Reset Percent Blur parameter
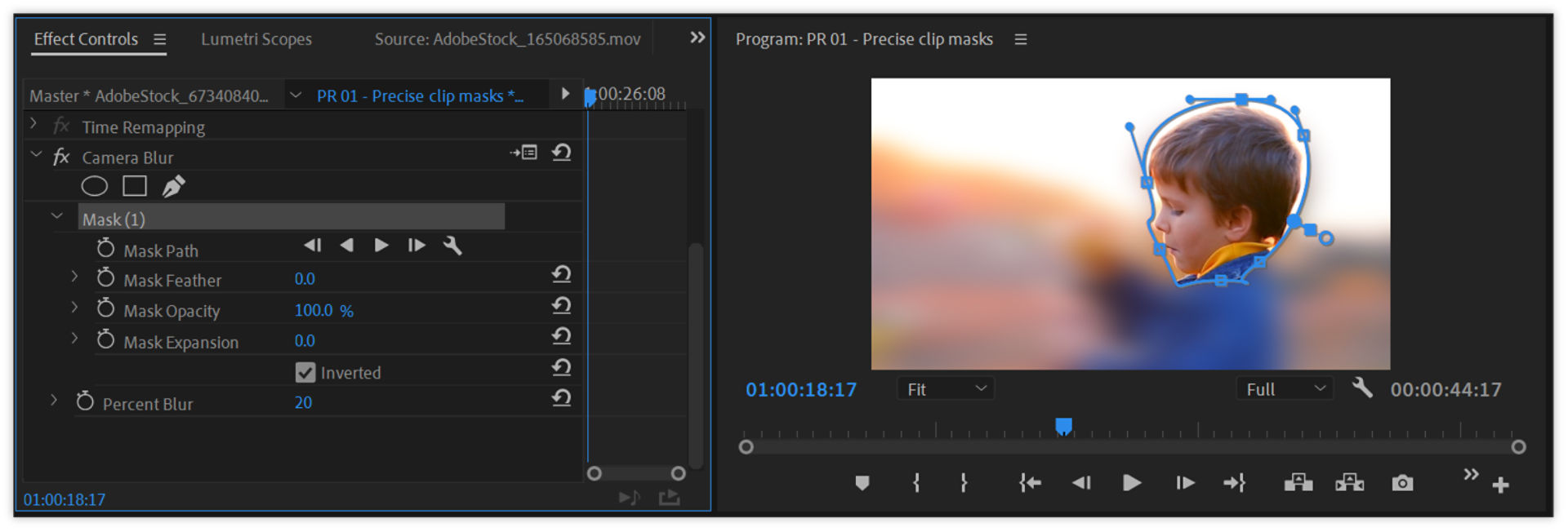The width and height of the screenshot is (1568, 532). (561, 398)
